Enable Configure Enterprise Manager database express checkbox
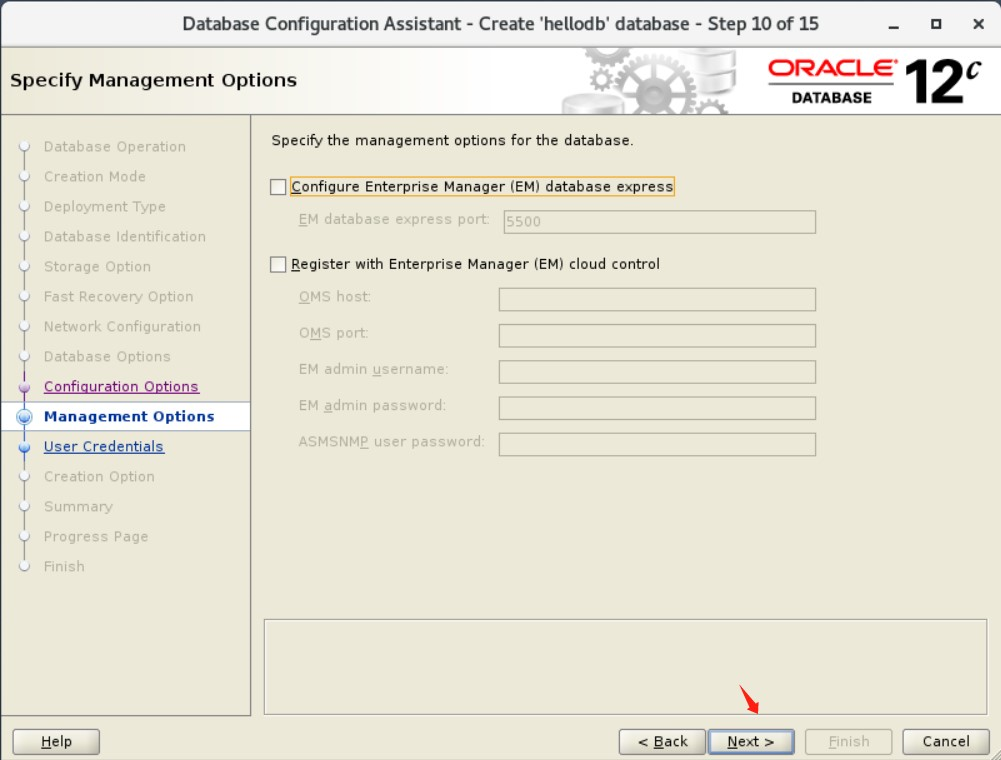 click(x=278, y=186)
